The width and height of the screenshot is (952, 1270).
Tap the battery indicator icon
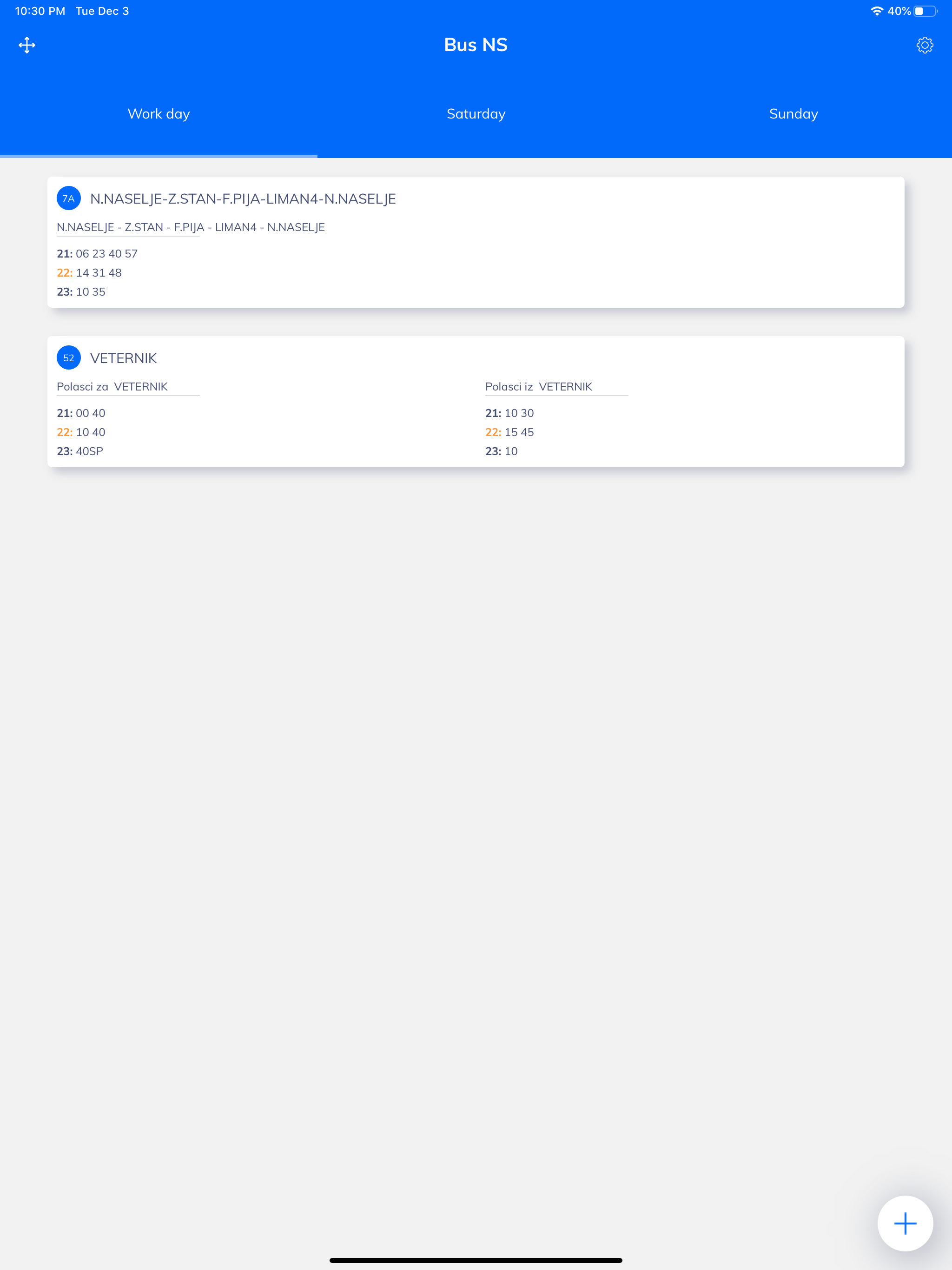926,11
